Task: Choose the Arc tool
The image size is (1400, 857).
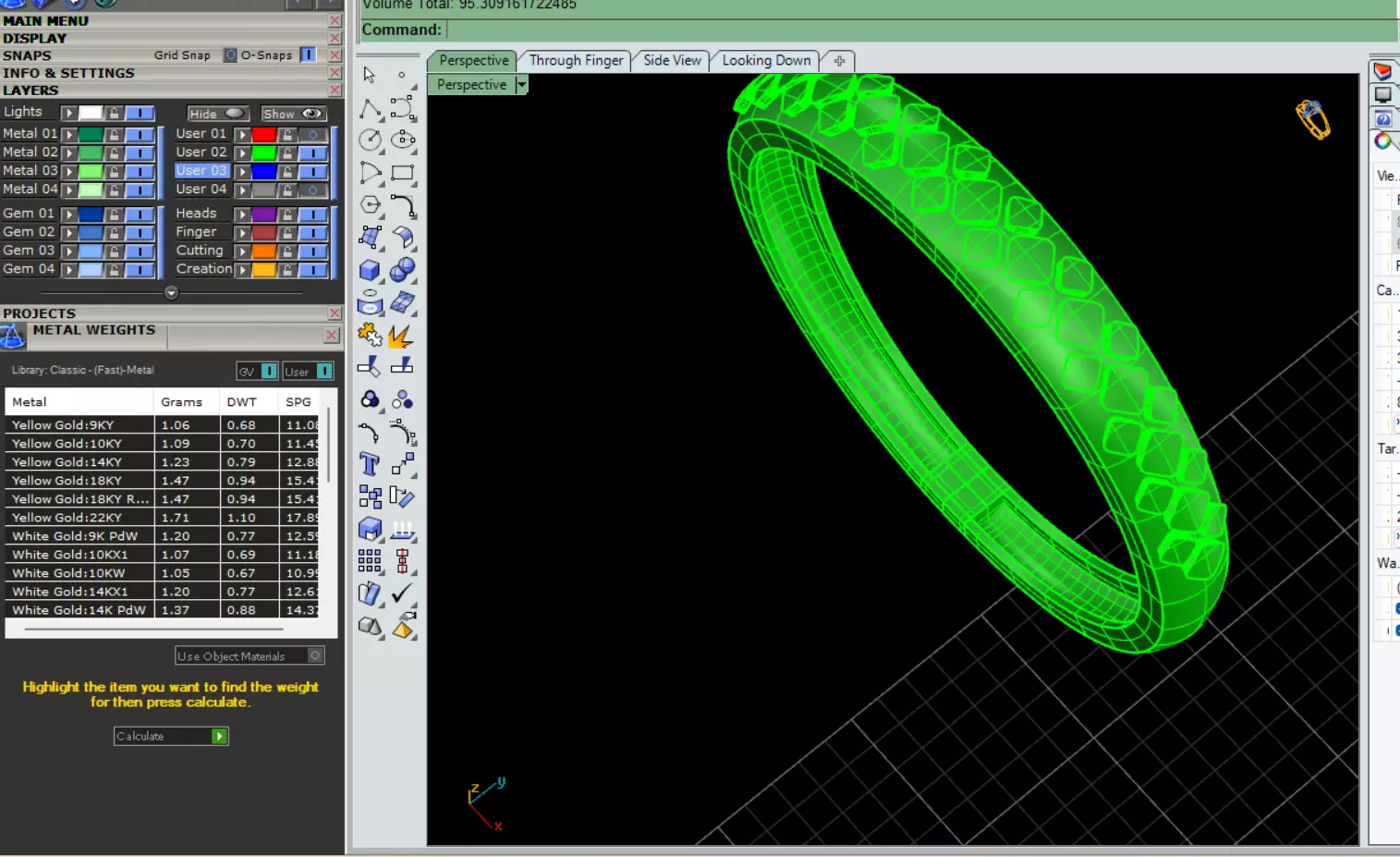Action: click(x=370, y=173)
